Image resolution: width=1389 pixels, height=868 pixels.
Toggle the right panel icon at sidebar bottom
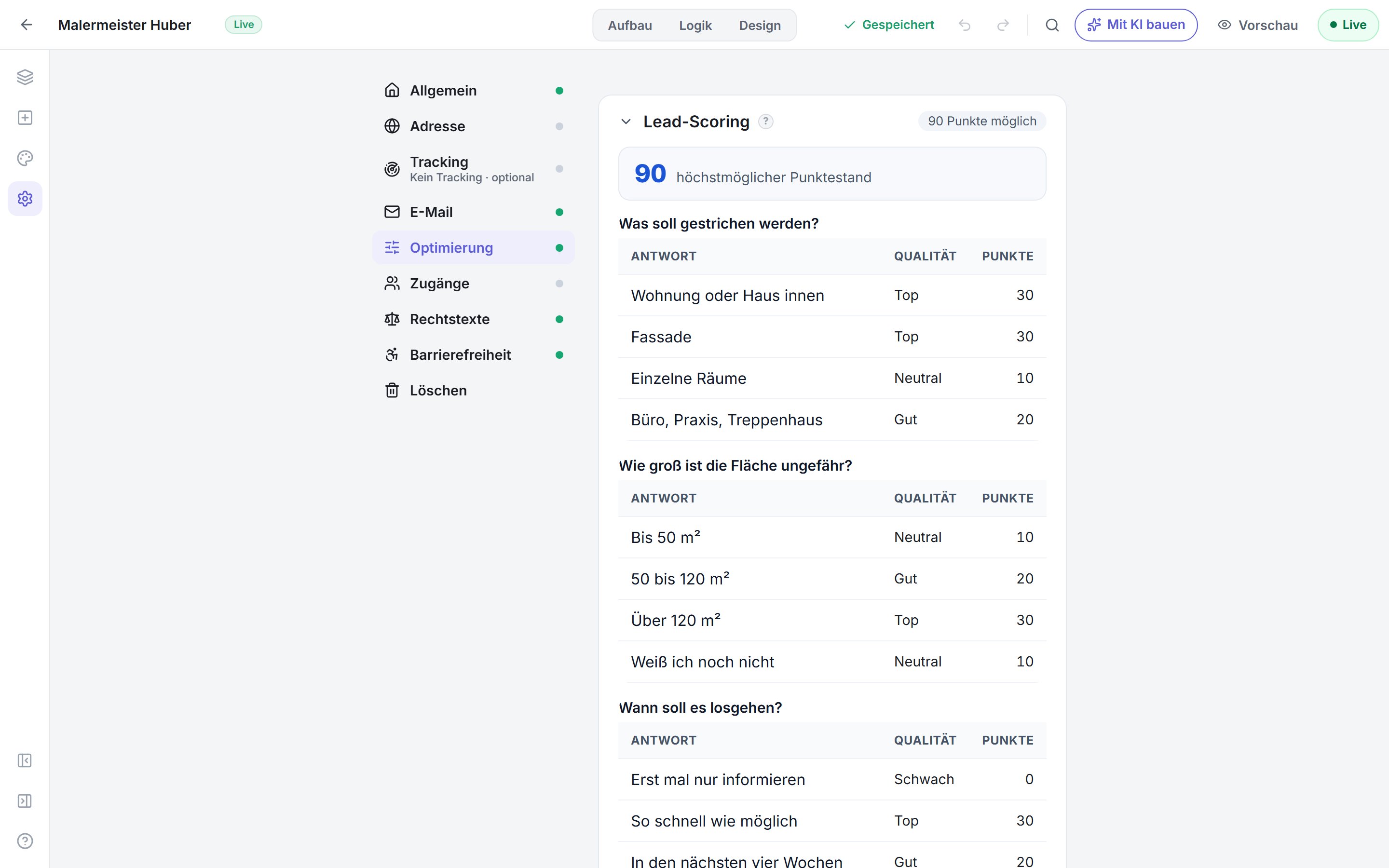point(25,801)
